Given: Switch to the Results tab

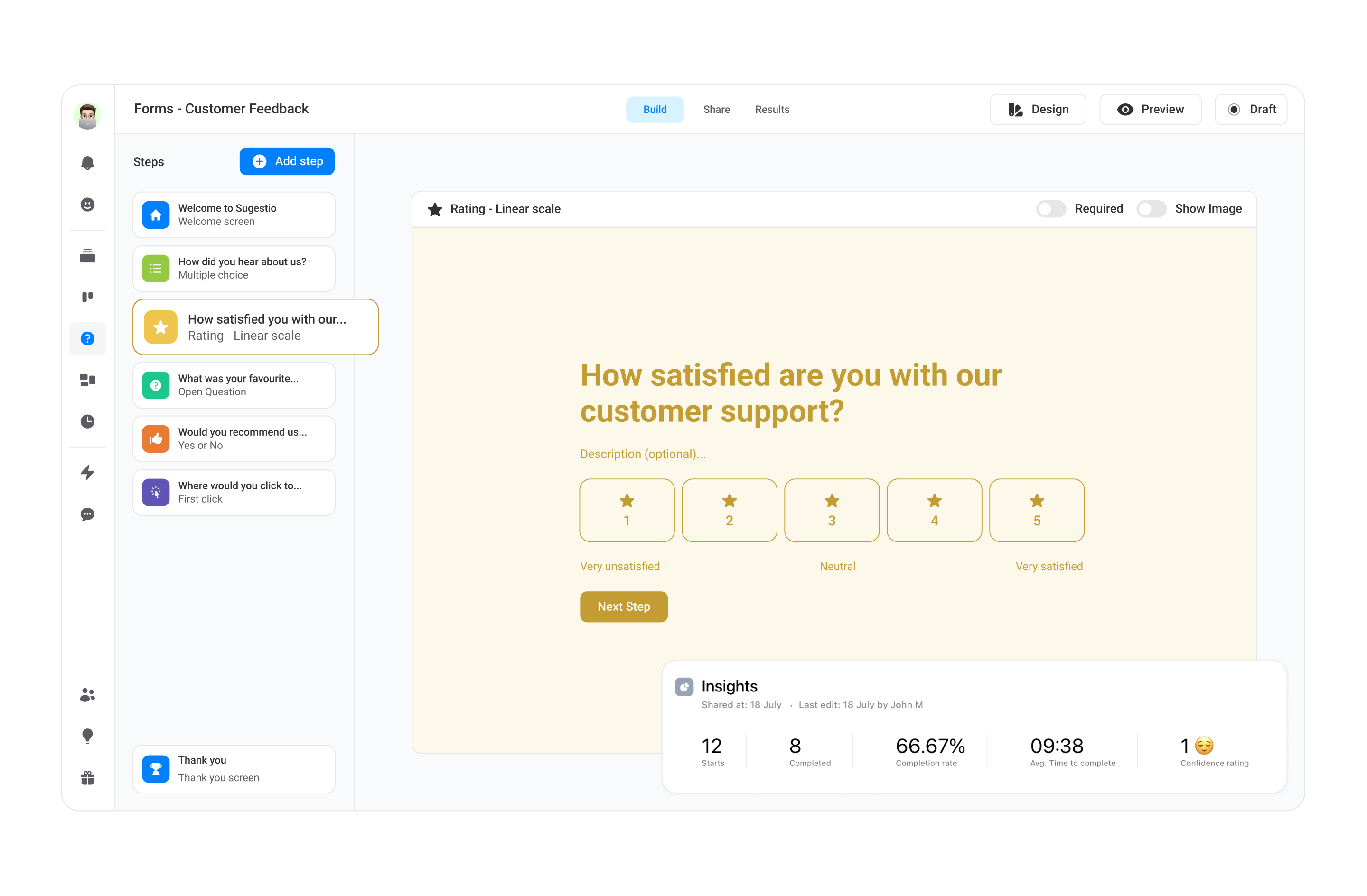Looking at the screenshot, I should click(x=771, y=109).
